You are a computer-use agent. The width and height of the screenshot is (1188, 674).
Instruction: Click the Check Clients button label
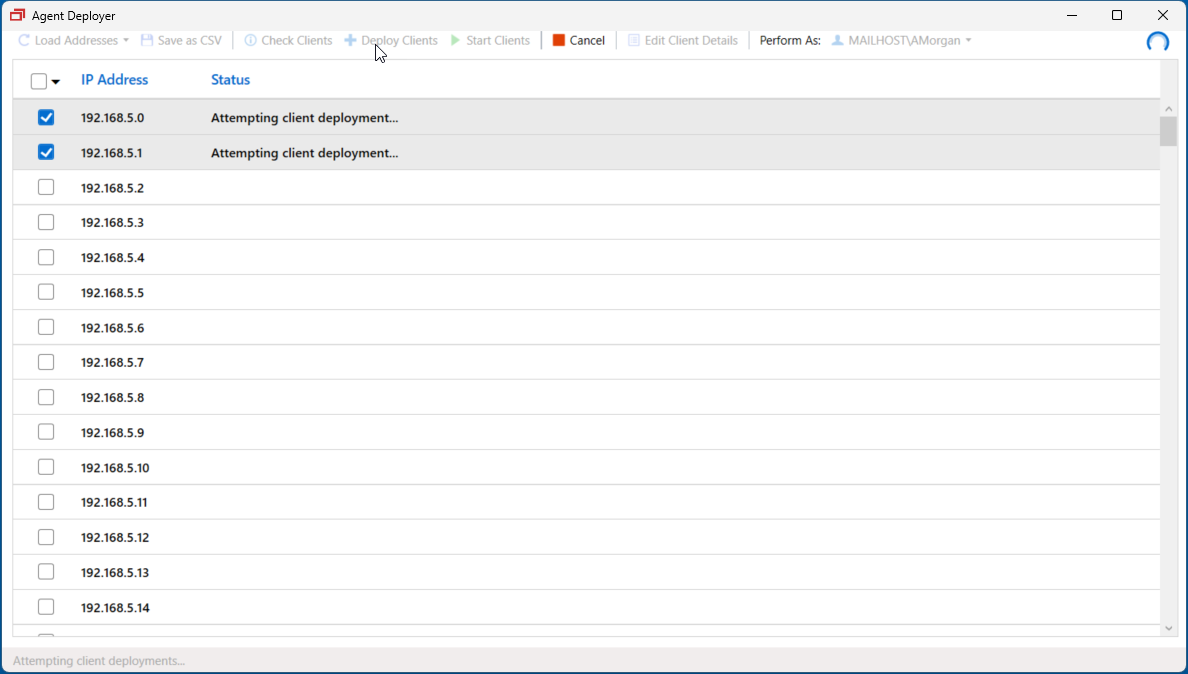[296, 40]
